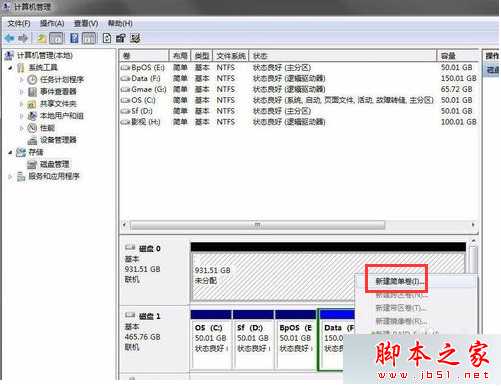
Task: Expand the 任务计划程序 node
Action: [21, 80]
